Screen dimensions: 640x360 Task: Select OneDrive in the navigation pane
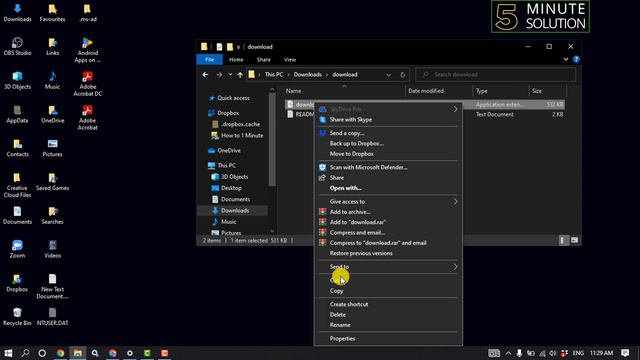pyautogui.click(x=229, y=151)
